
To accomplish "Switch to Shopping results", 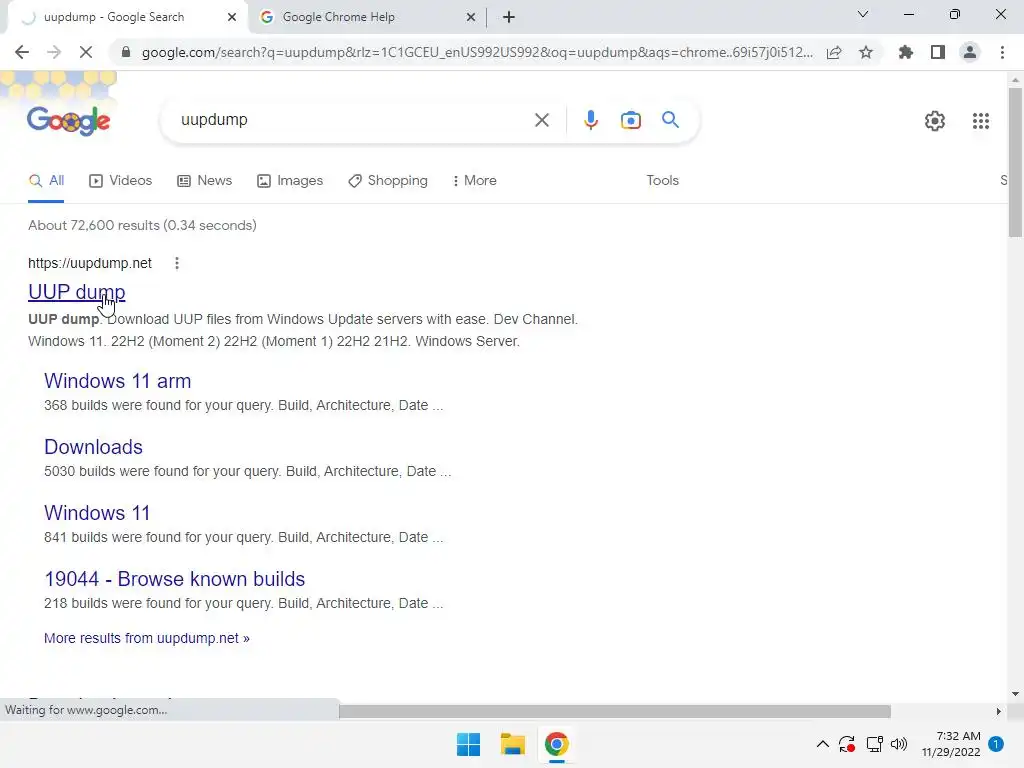I will pos(388,181).
